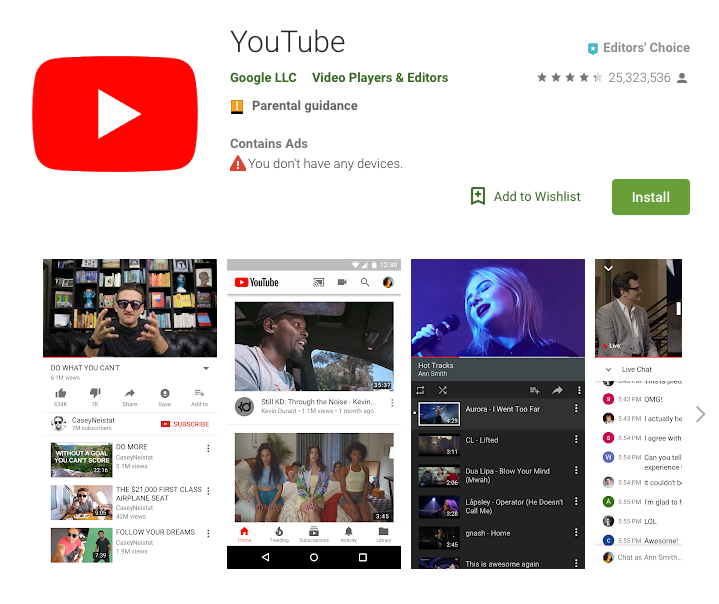Open the Live Chat screenshot
This screenshot has width=719, height=604.
pos(638,414)
